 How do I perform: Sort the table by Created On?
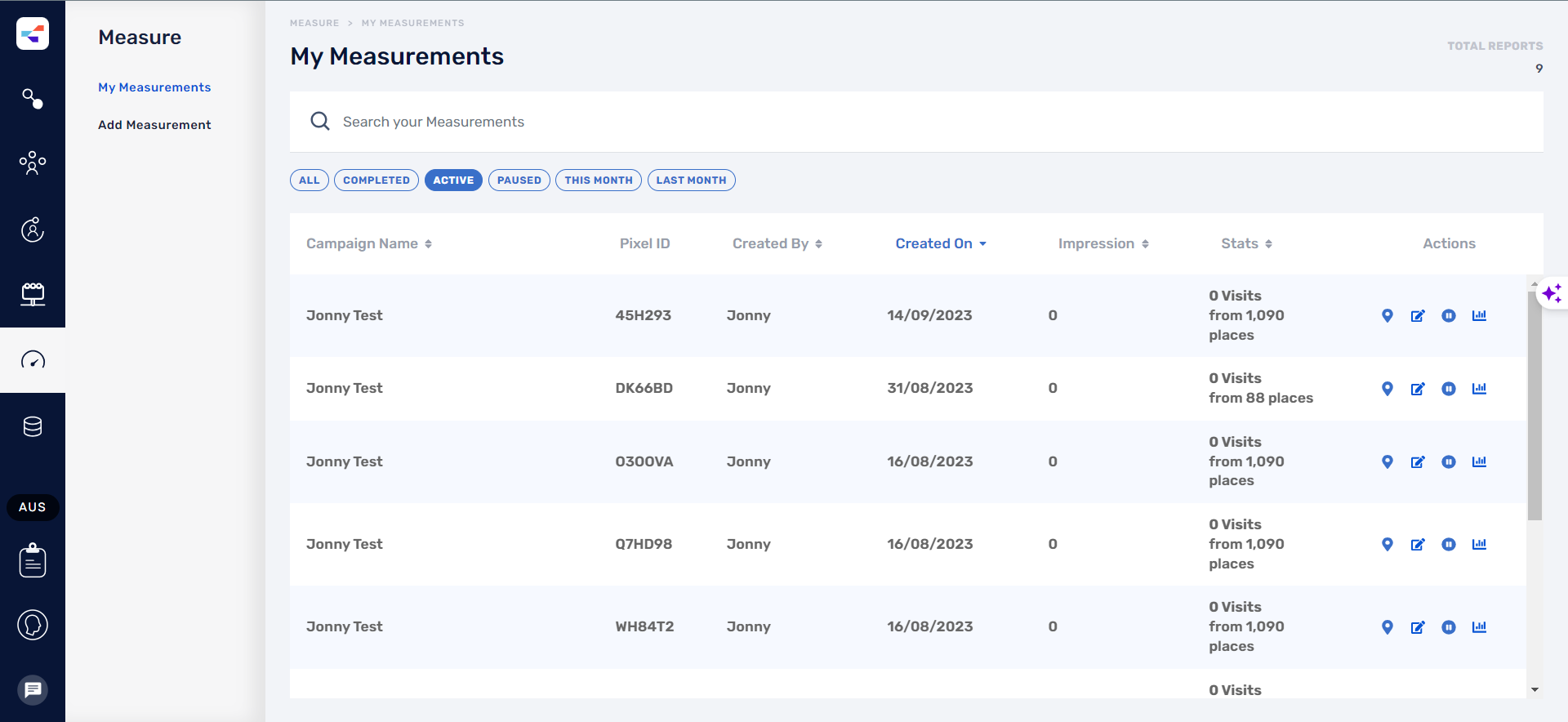941,243
